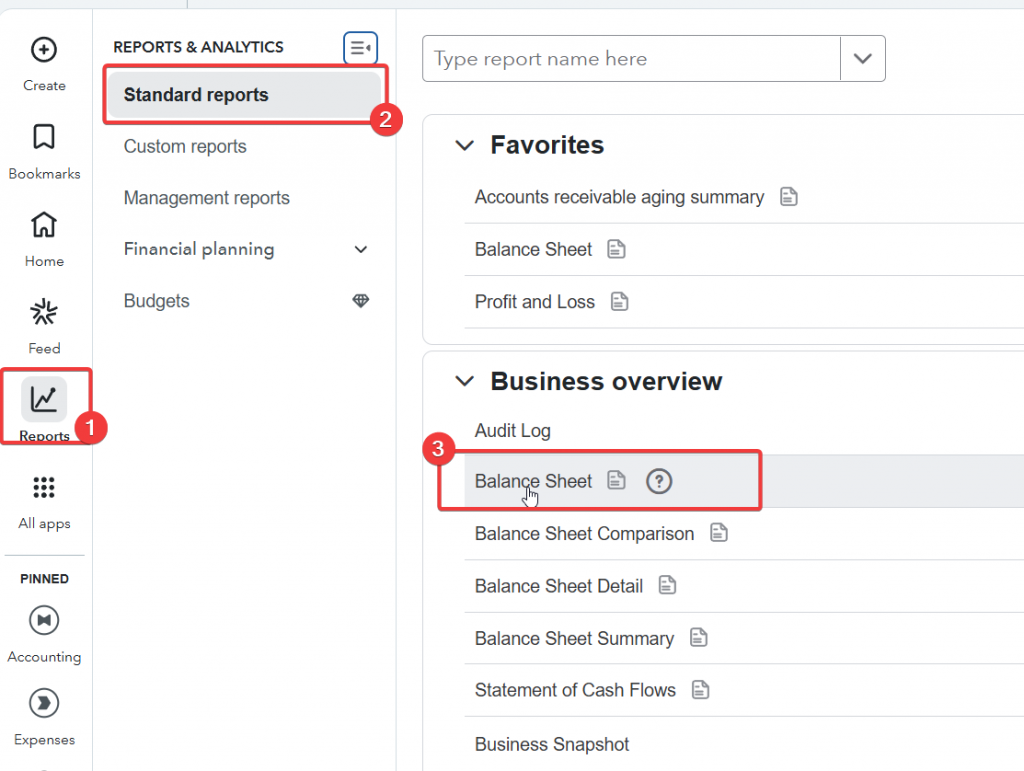Open the Feed icon in sidebar
The height and width of the screenshot is (771, 1024).
[x=44, y=313]
